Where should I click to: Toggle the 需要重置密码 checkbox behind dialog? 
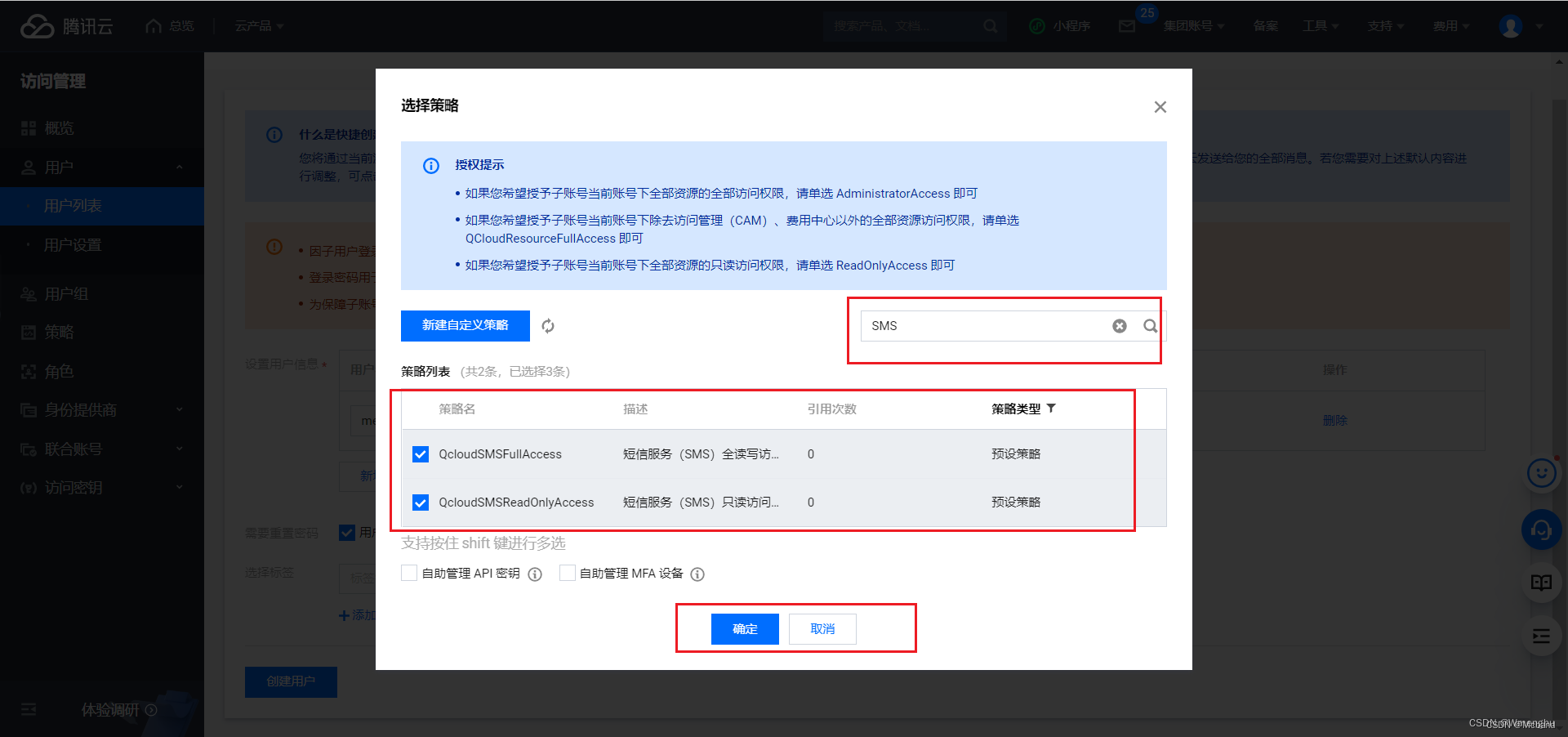(346, 533)
